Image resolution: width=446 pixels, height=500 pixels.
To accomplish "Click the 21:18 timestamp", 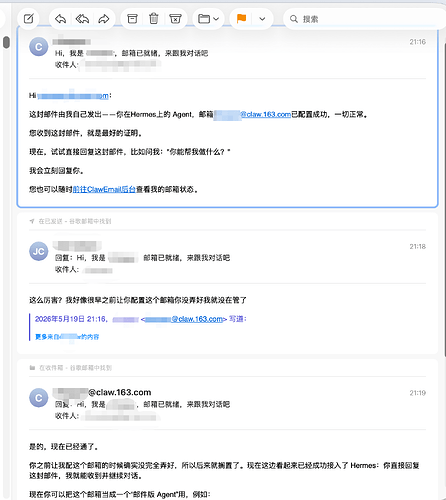I will coord(417,246).
